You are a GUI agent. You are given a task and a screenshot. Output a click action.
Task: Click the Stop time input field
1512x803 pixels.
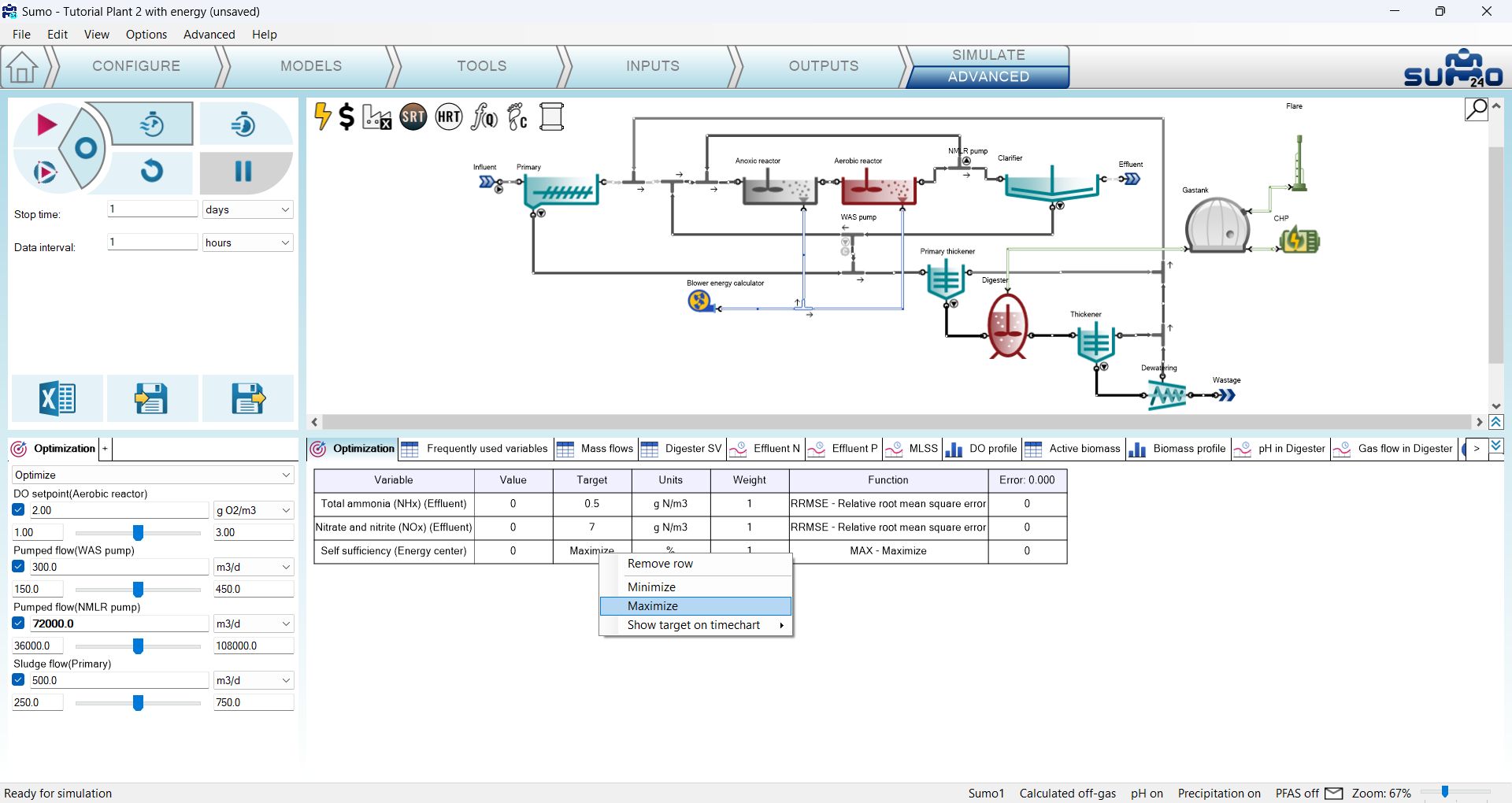point(152,209)
